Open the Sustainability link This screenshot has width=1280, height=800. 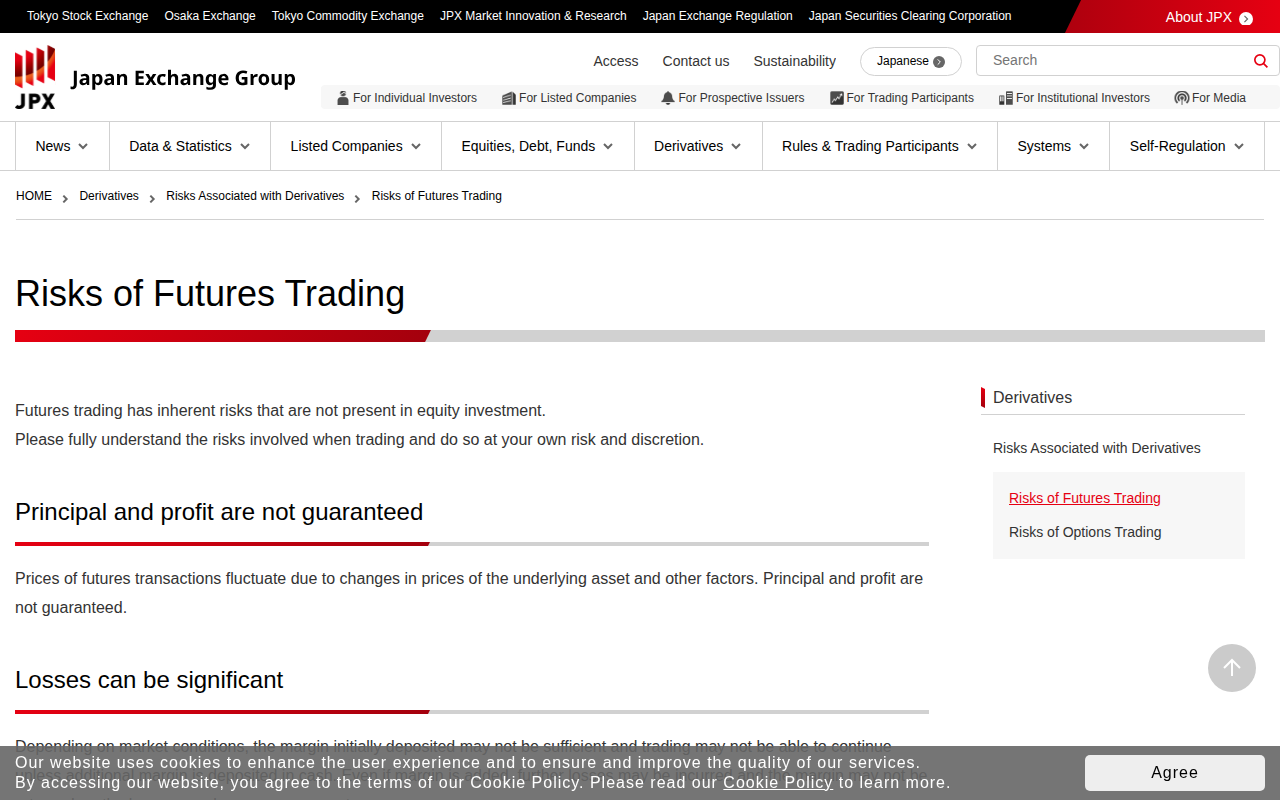point(795,61)
